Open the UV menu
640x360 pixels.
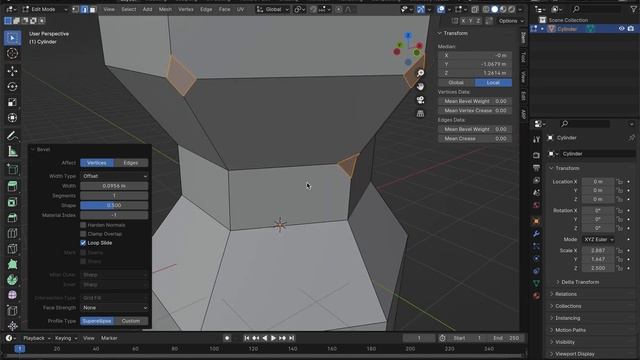coord(240,9)
